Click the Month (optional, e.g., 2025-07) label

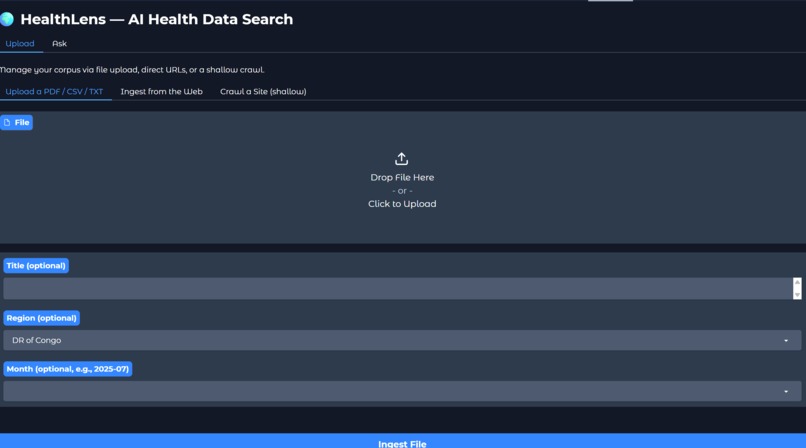(x=68, y=369)
